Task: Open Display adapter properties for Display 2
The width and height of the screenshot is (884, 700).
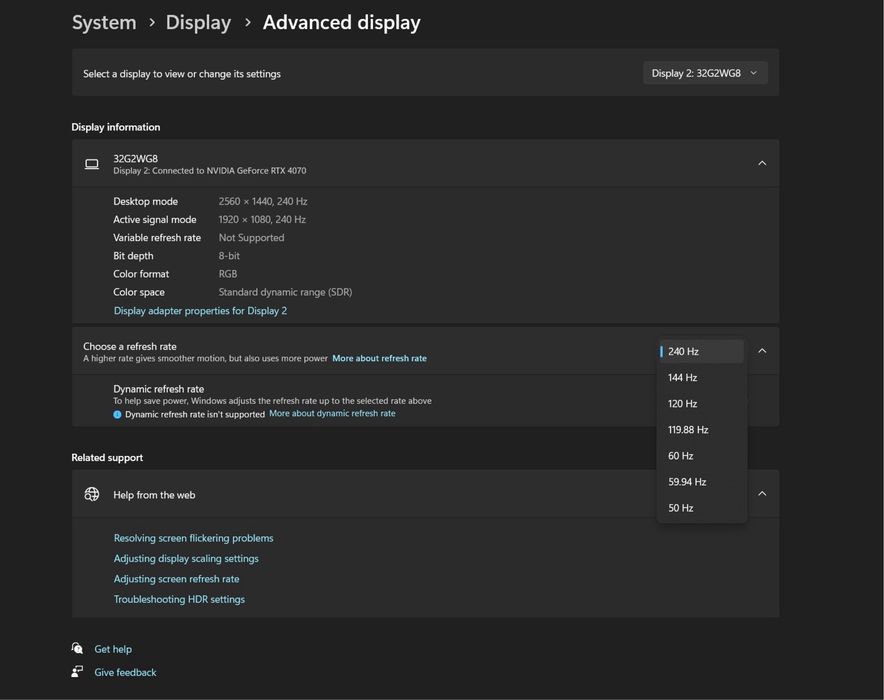Action: point(200,311)
